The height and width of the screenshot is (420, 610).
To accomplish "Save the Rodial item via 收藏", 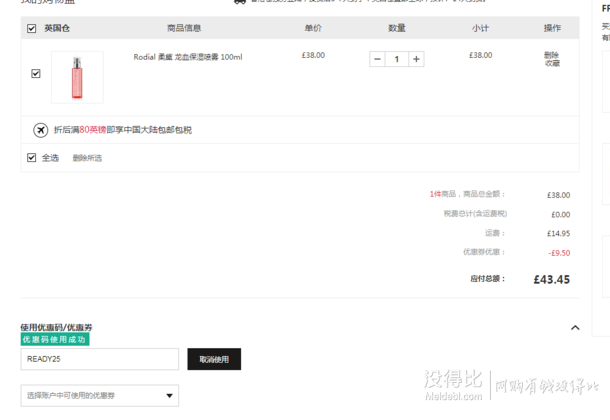I will [x=552, y=63].
